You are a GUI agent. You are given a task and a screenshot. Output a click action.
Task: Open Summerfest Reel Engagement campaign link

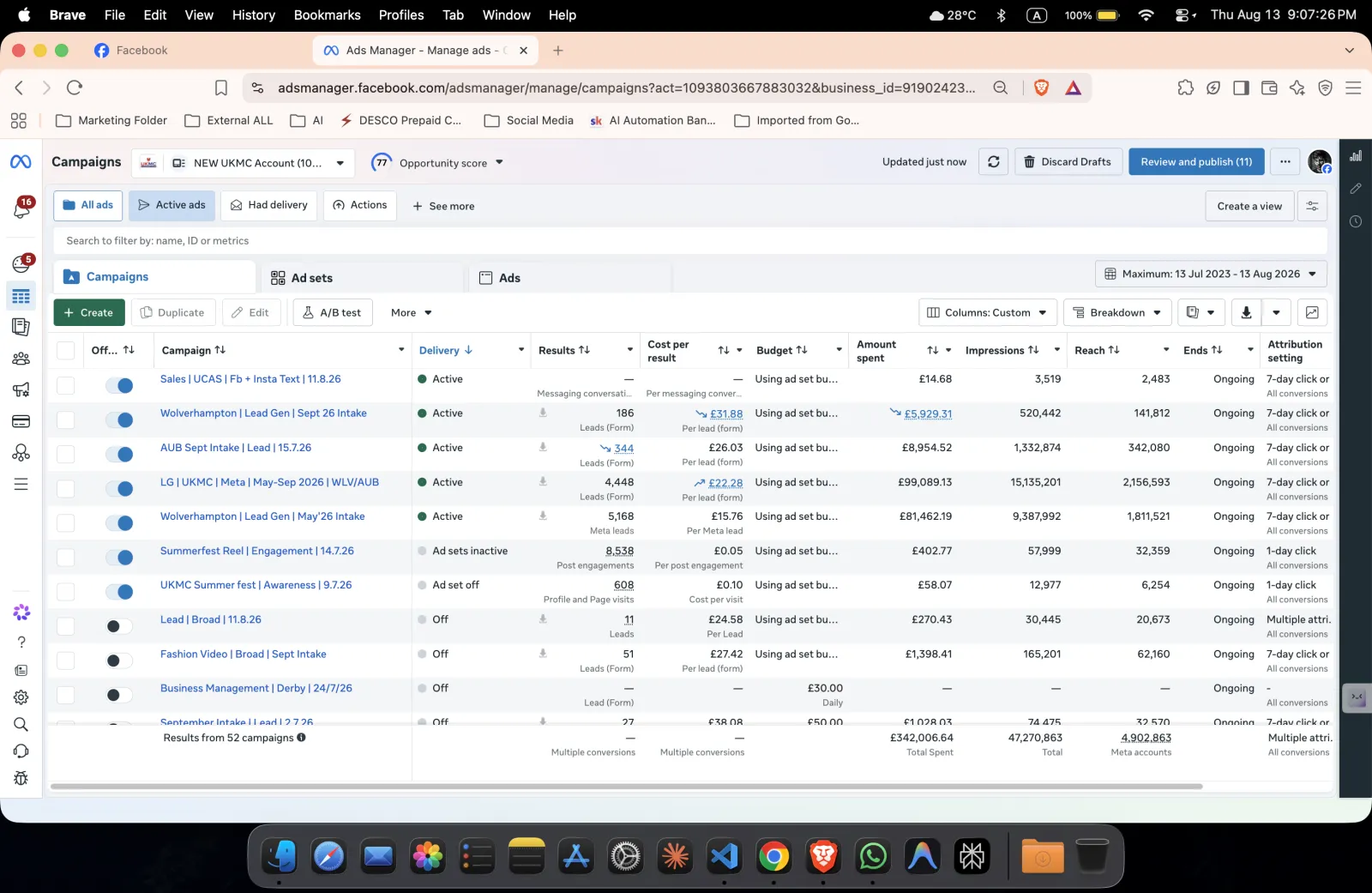click(x=256, y=551)
